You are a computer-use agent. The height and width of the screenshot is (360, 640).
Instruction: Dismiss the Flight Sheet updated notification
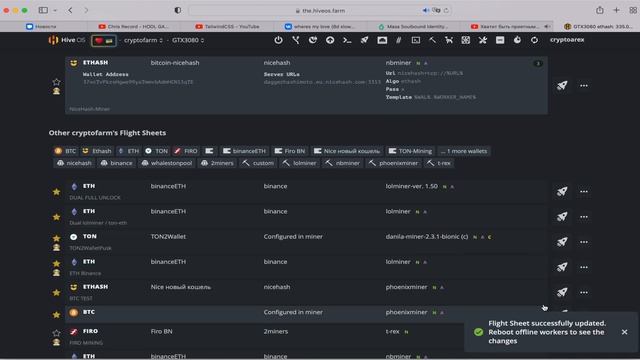[x=624, y=332]
